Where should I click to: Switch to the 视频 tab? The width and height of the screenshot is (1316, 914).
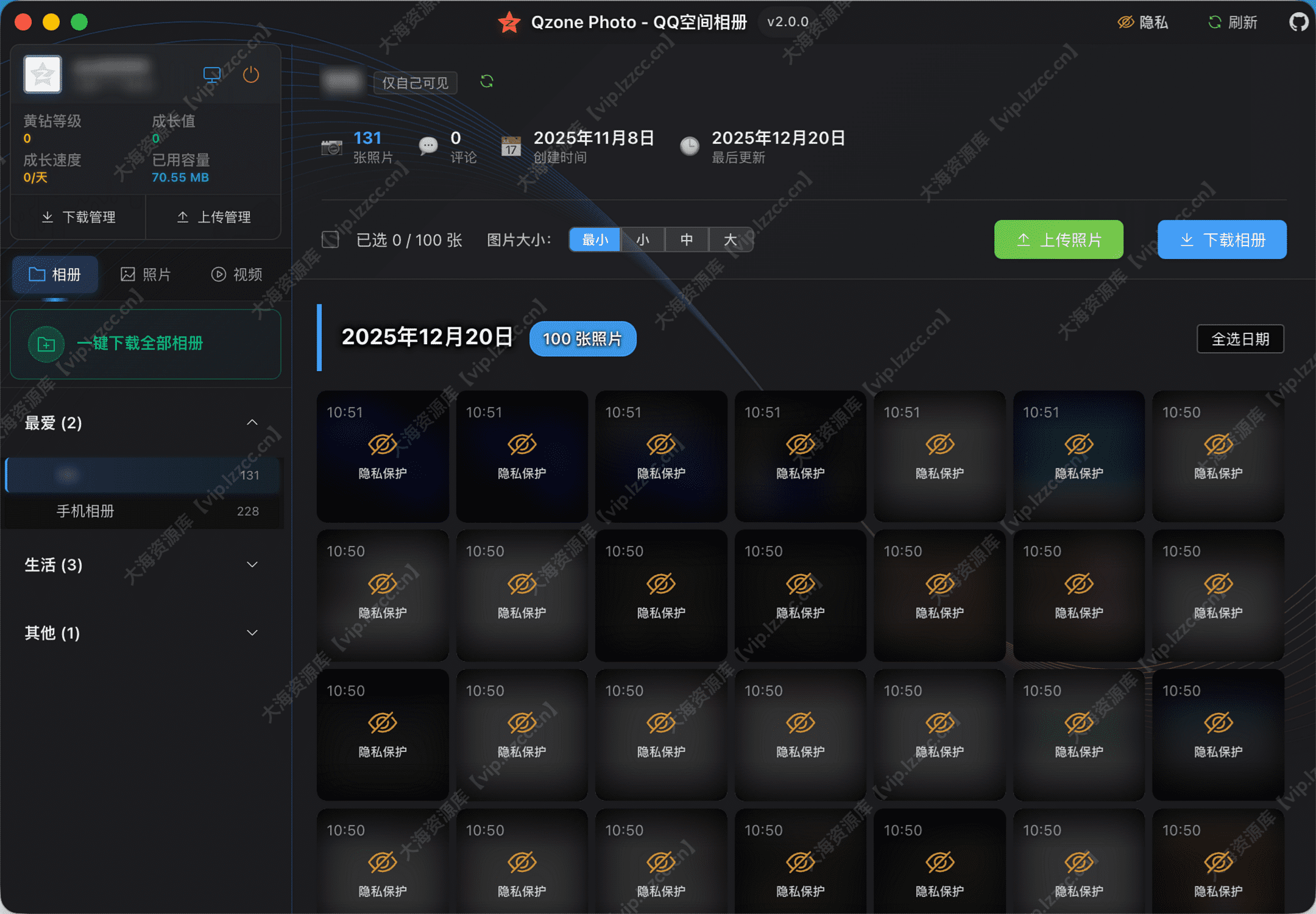tap(237, 275)
